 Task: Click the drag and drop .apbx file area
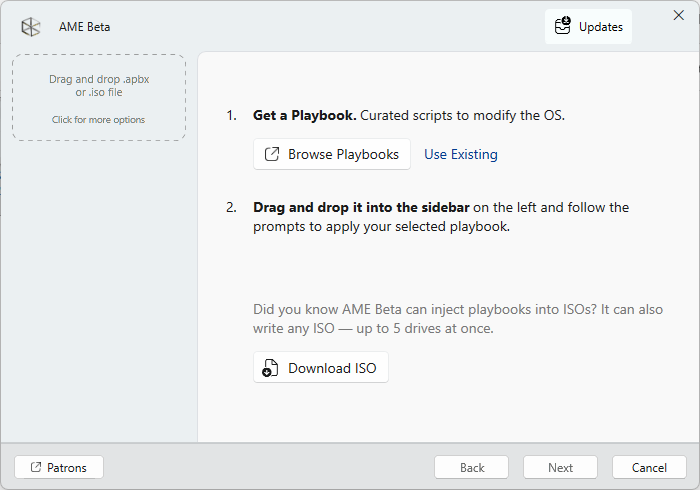pos(99,98)
